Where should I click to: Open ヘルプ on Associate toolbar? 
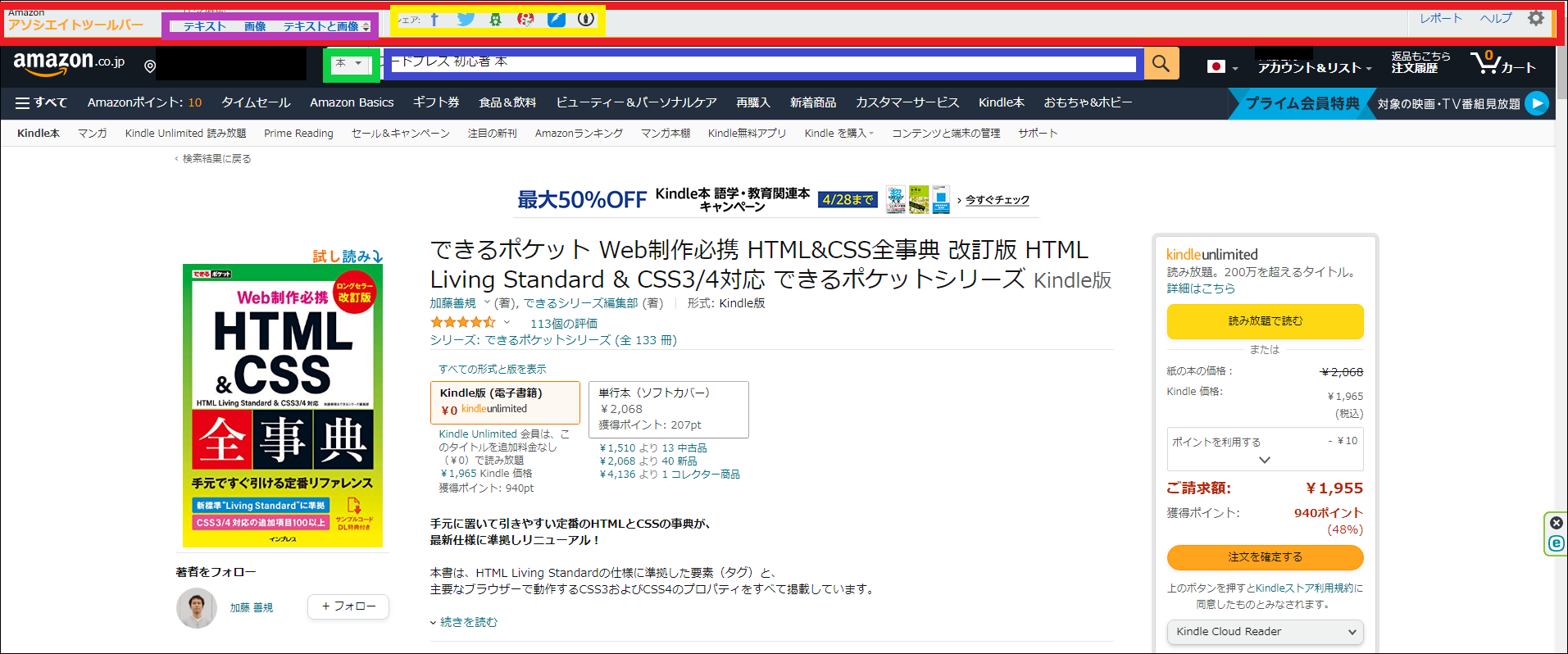click(x=1496, y=18)
